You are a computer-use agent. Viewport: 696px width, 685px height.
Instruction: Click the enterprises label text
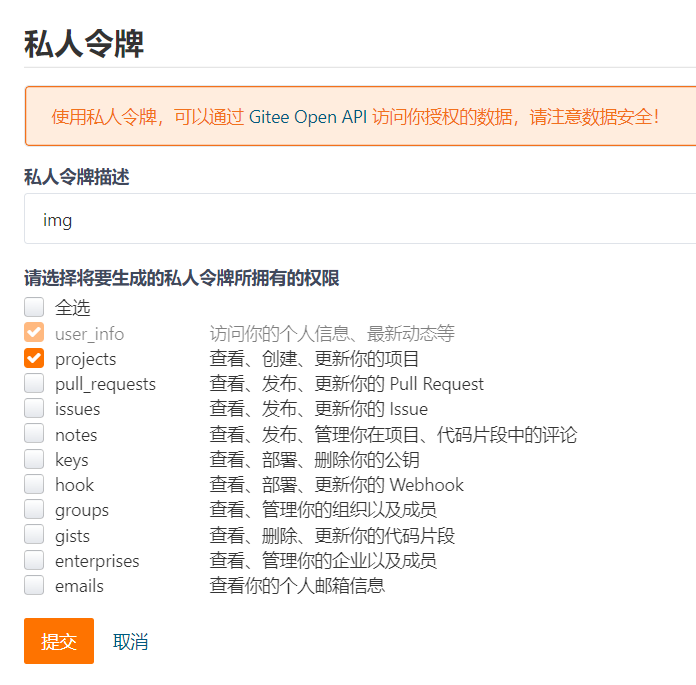[97, 561]
